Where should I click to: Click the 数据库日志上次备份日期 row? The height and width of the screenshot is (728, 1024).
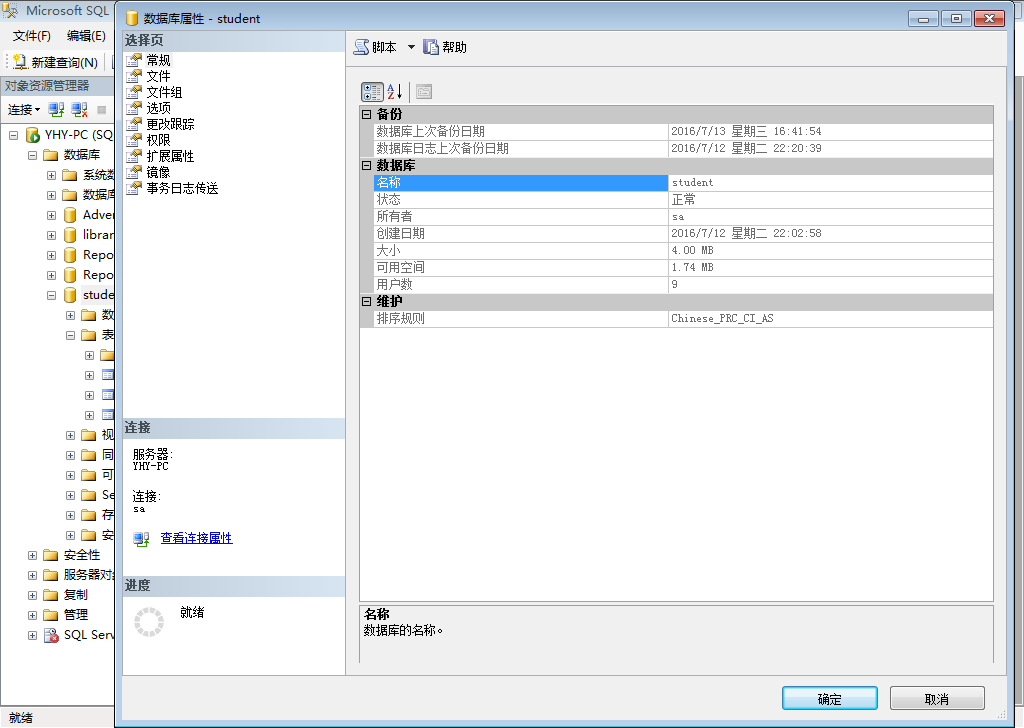[x=683, y=148]
